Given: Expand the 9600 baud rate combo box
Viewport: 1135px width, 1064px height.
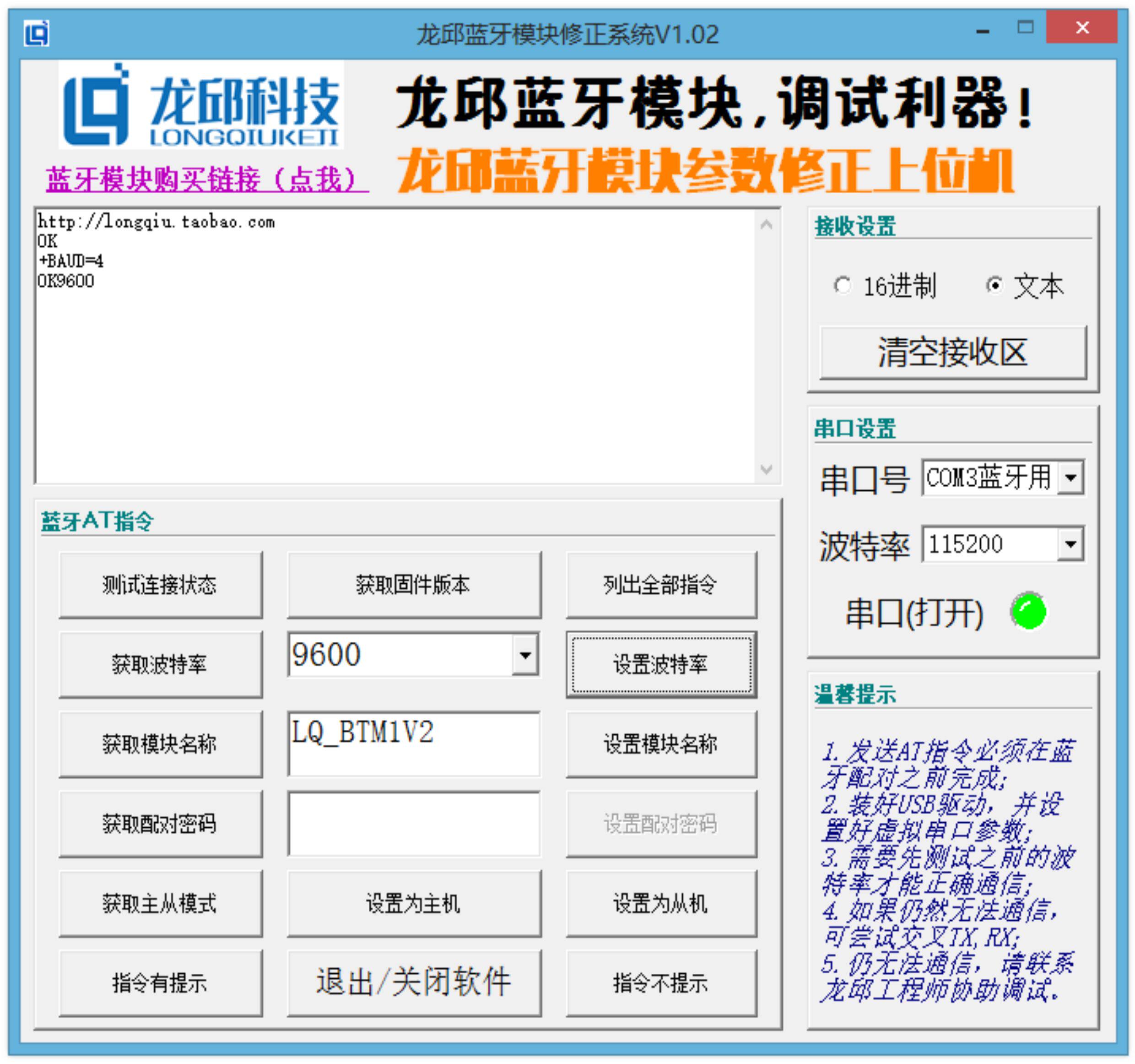Looking at the screenshot, I should click(x=524, y=655).
